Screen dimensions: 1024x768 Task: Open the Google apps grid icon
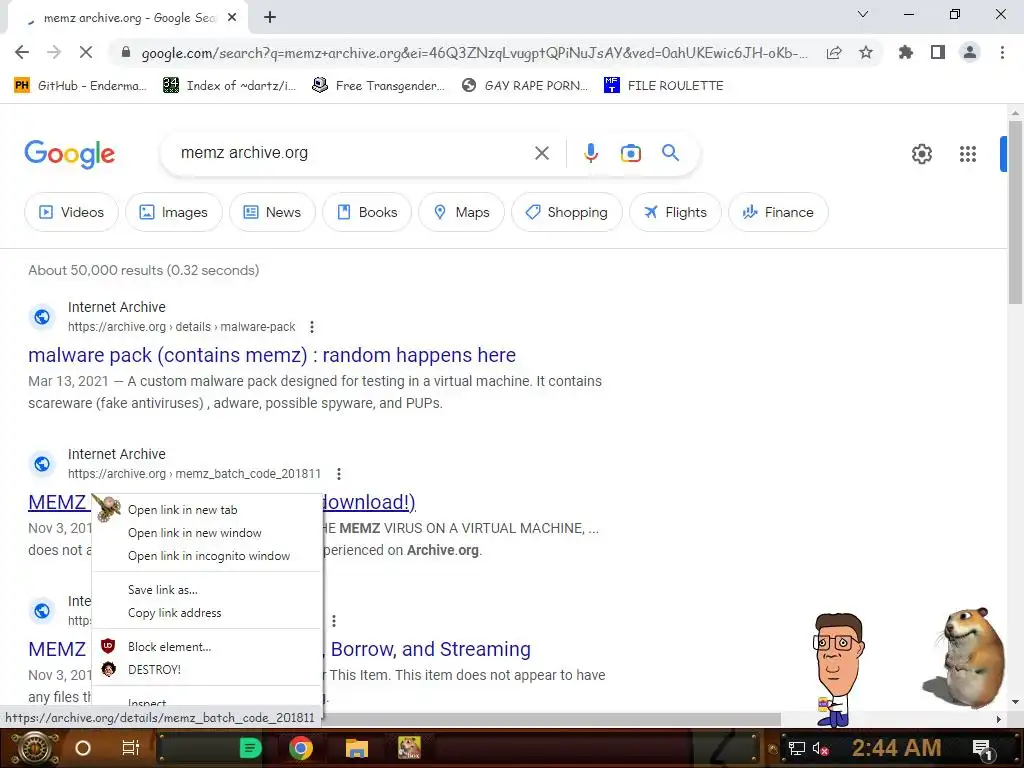pyautogui.click(x=968, y=154)
